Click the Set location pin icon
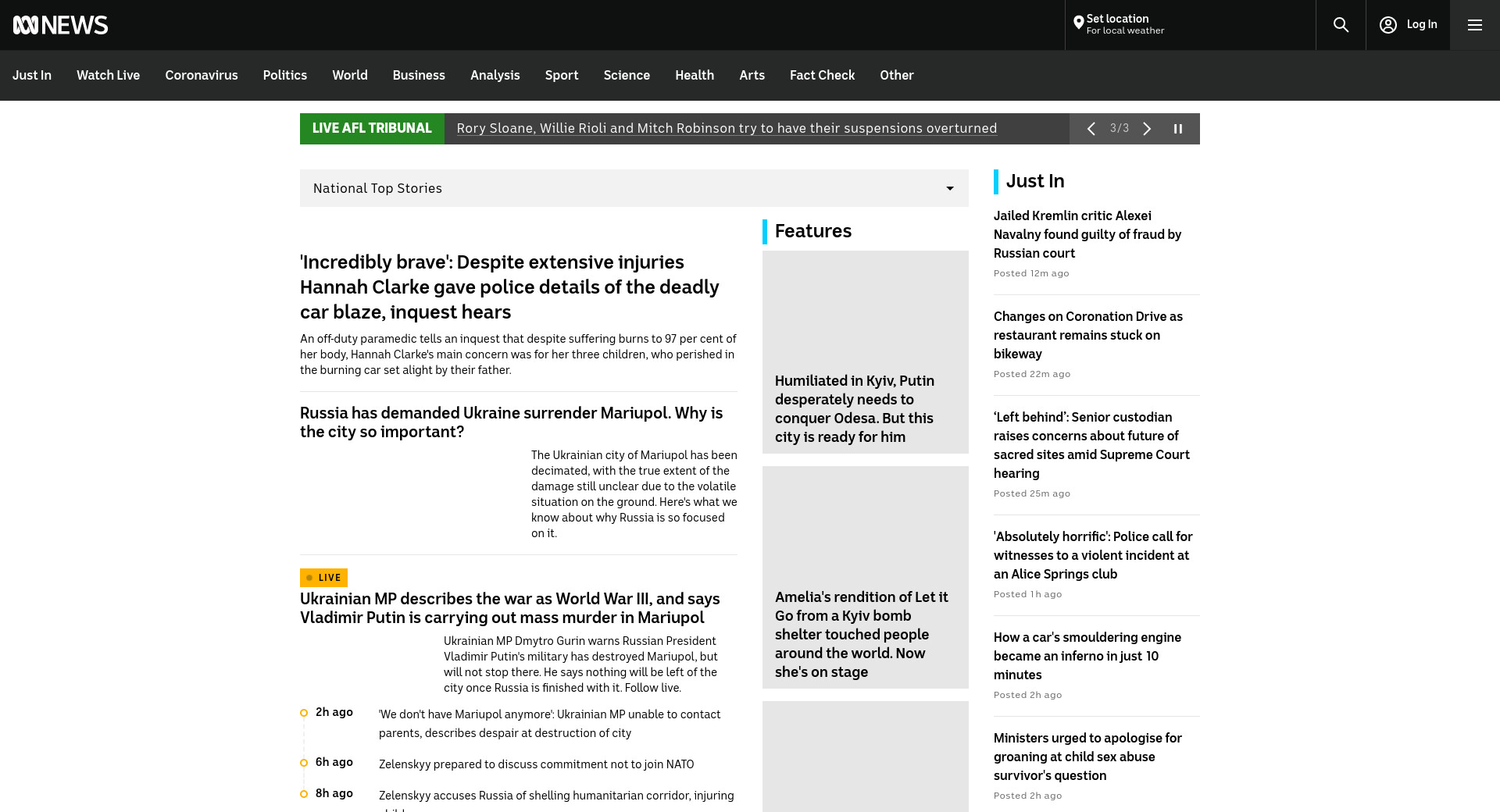The image size is (1500, 812). click(1078, 23)
